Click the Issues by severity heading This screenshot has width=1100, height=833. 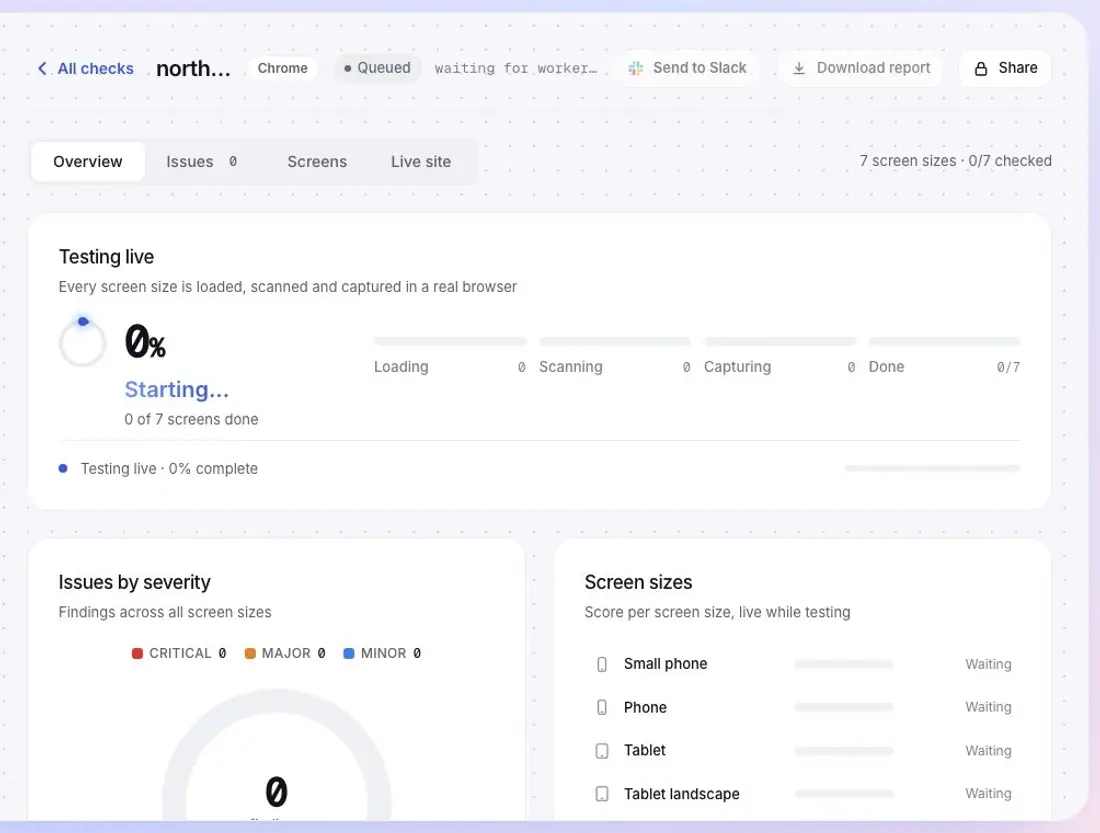coord(135,582)
